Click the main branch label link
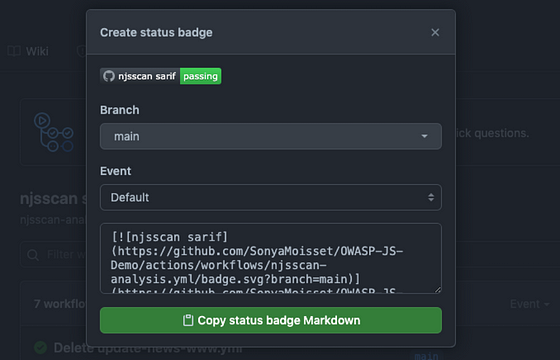 coord(426,355)
